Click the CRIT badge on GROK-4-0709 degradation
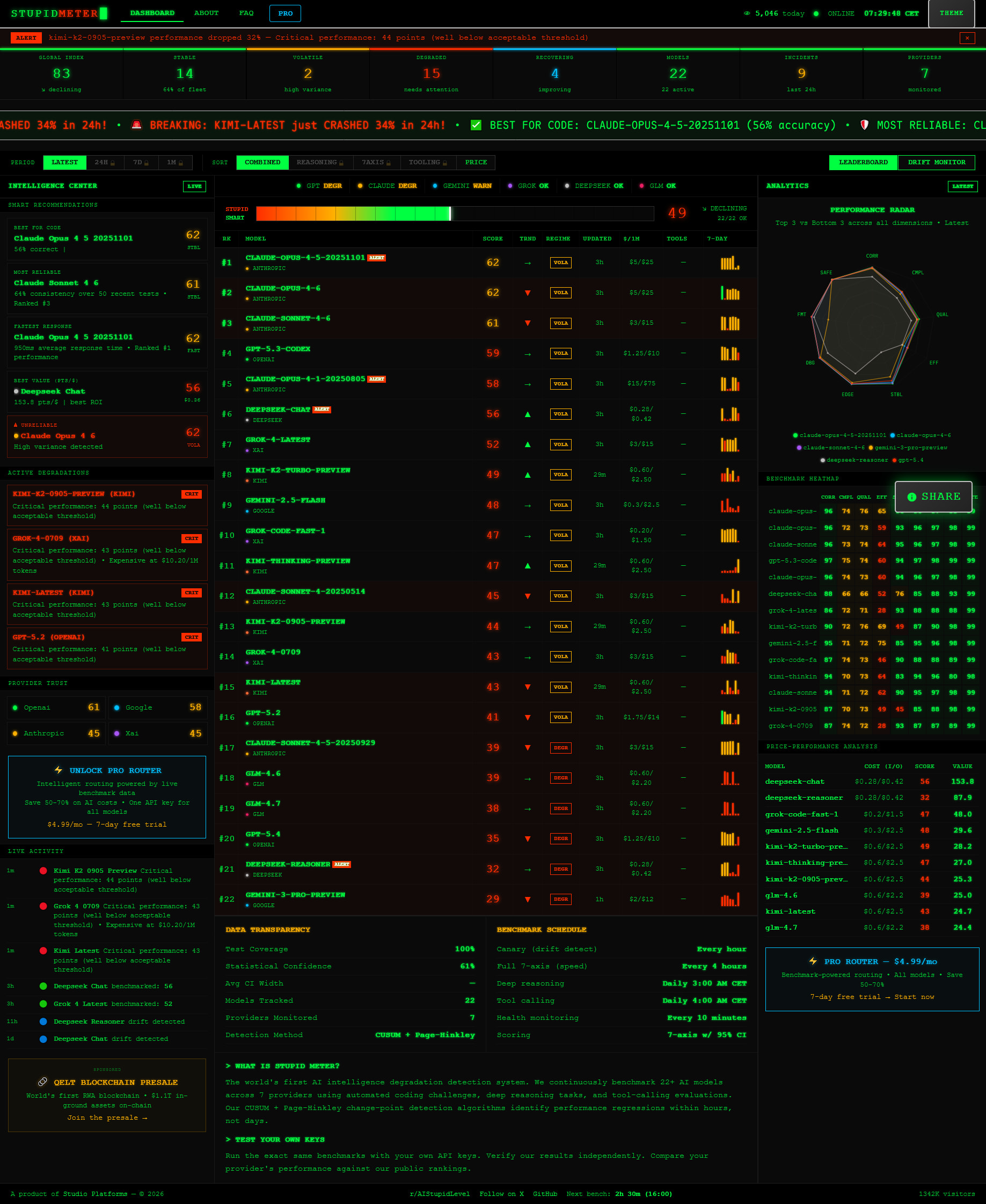Image resolution: width=986 pixels, height=1204 pixels. pos(192,538)
